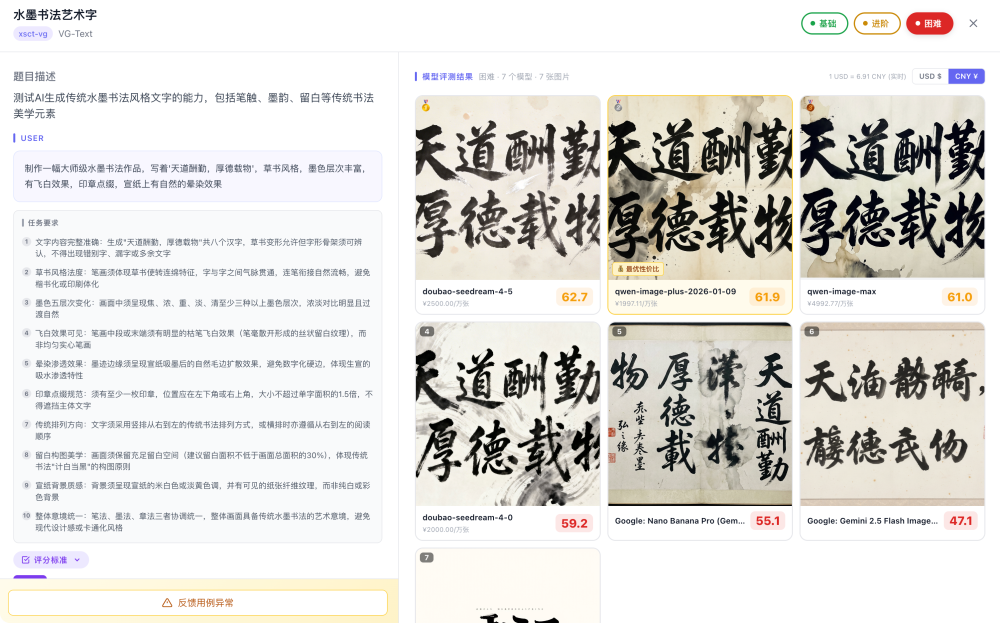
Task: Click the 反馈用例异常 feedback button
Action: 197,603
